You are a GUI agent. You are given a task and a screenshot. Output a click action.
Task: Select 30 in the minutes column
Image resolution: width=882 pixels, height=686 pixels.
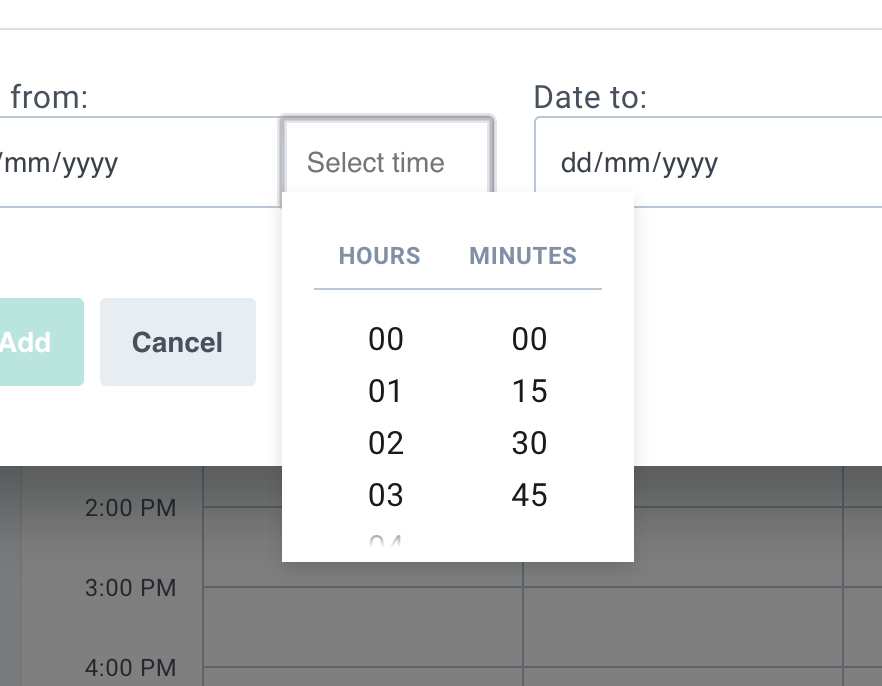point(529,443)
